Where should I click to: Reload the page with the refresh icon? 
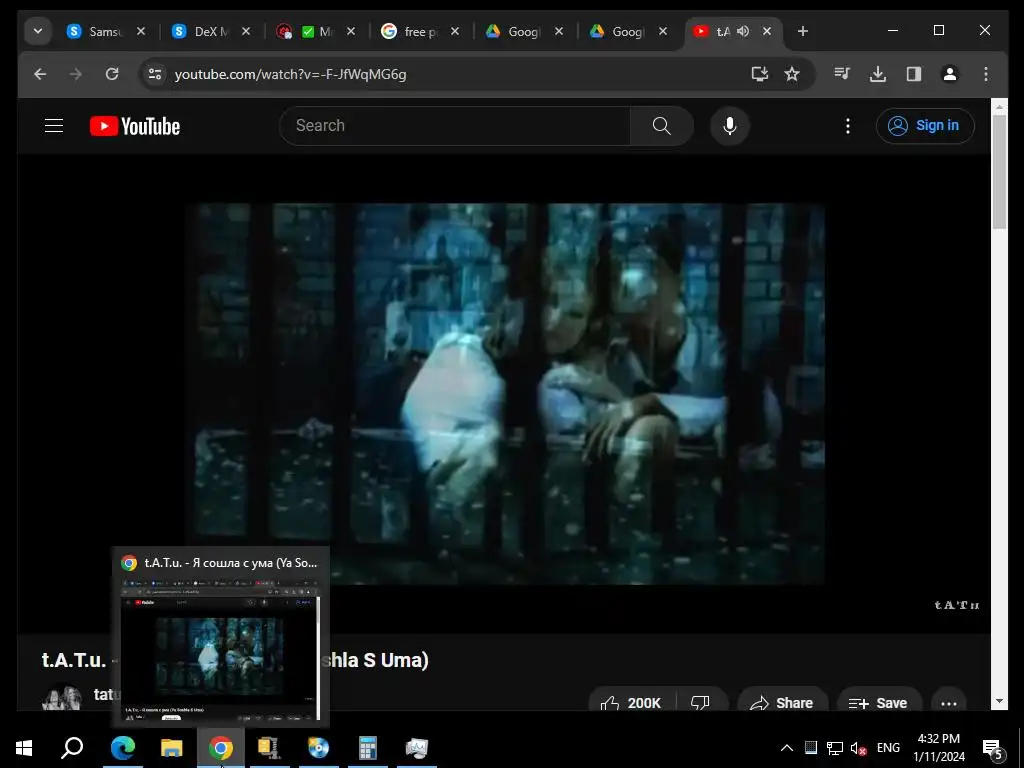click(x=112, y=74)
